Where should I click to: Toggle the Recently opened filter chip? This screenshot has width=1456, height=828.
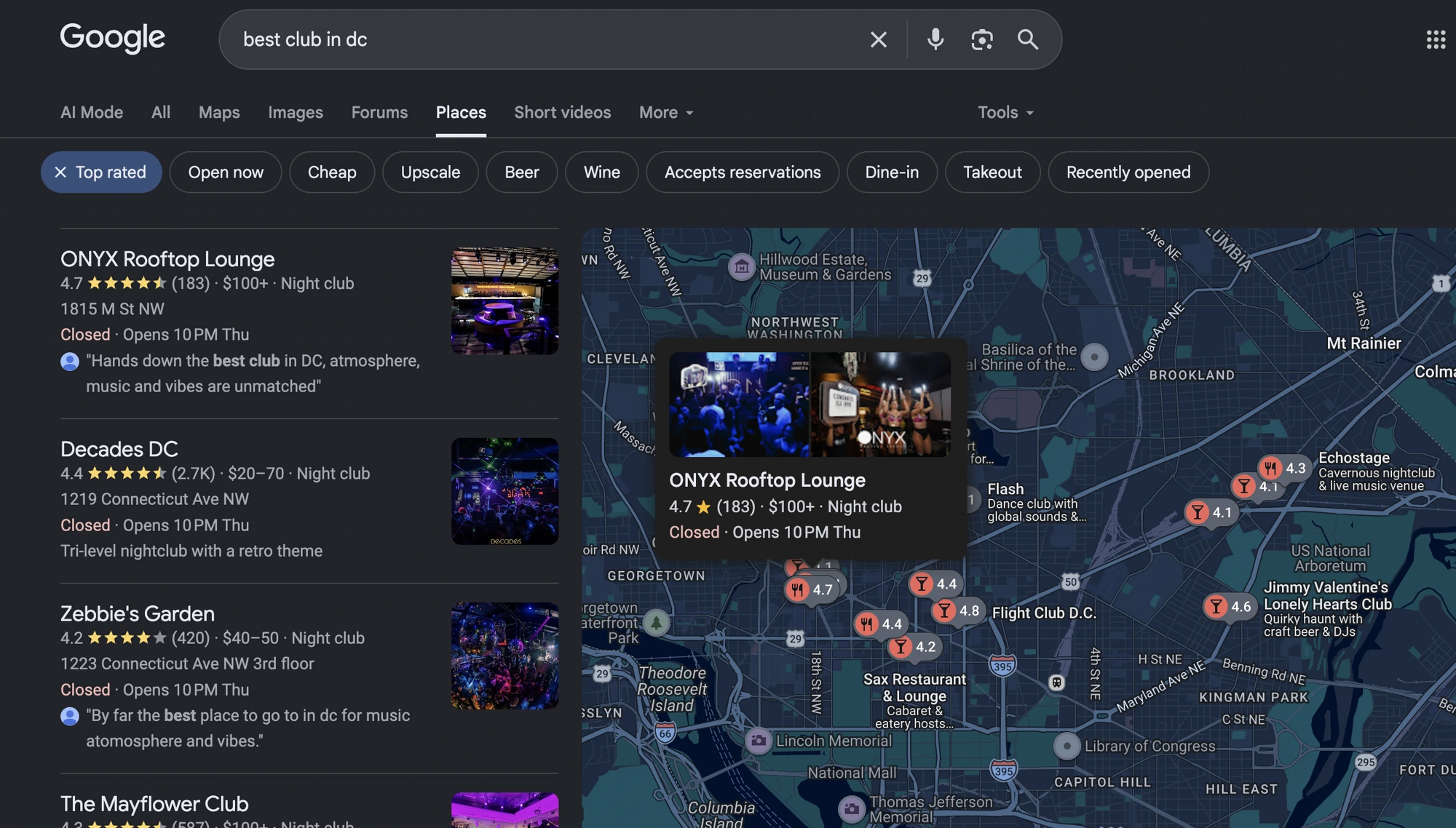[x=1128, y=172]
